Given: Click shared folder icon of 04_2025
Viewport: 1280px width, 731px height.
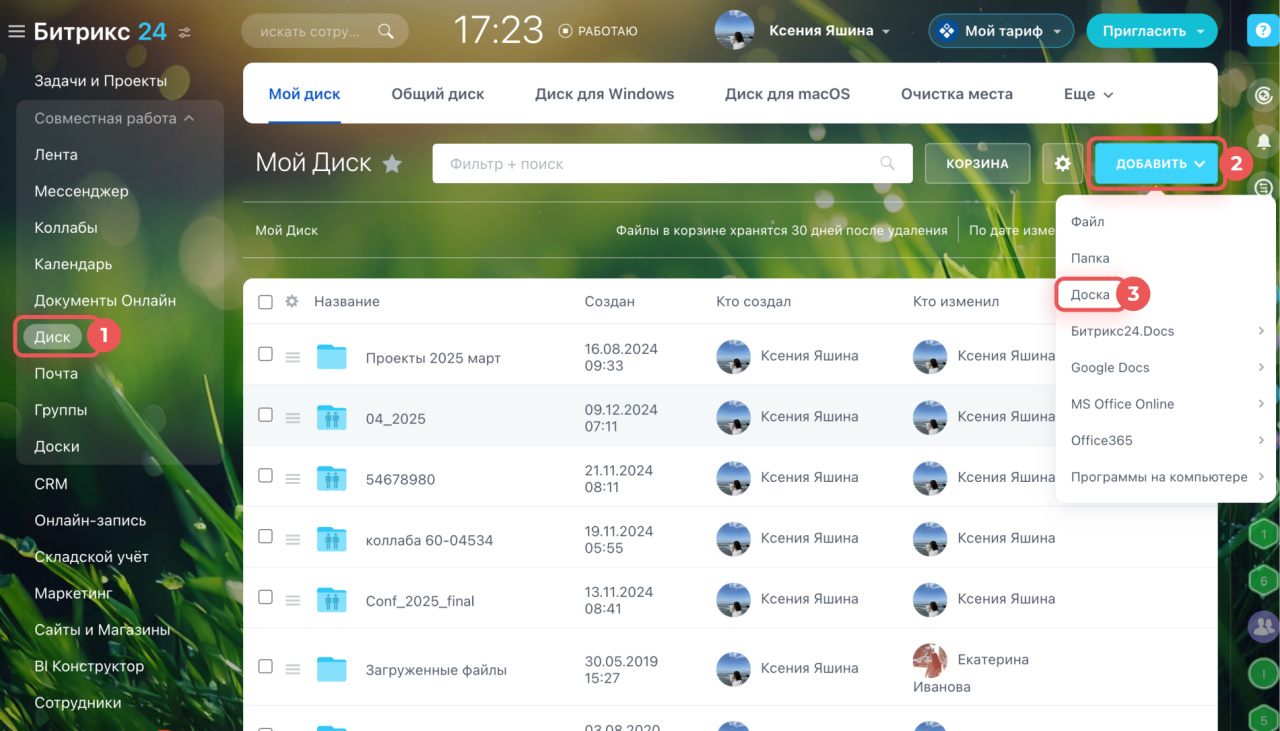Looking at the screenshot, I should tap(331, 418).
